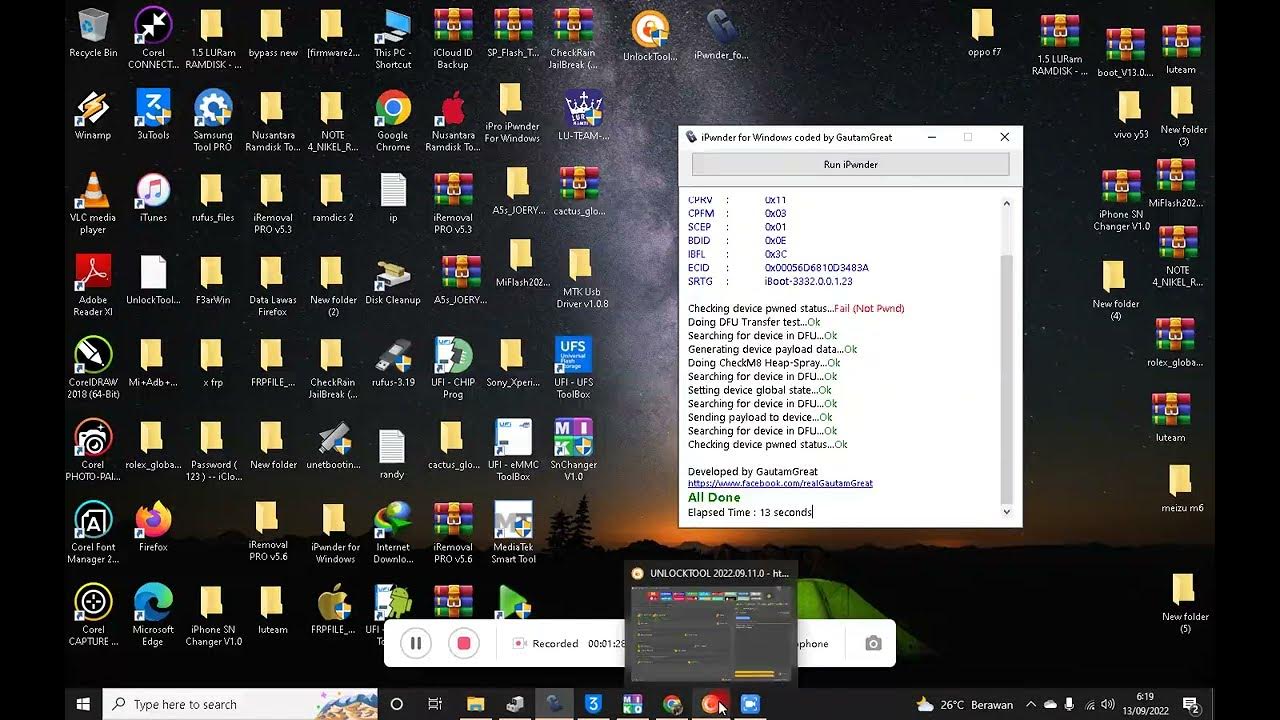Image resolution: width=1280 pixels, height=720 pixels.
Task: Click the 'Elapsed Time : 13 seconds' line
Action: tap(750, 512)
